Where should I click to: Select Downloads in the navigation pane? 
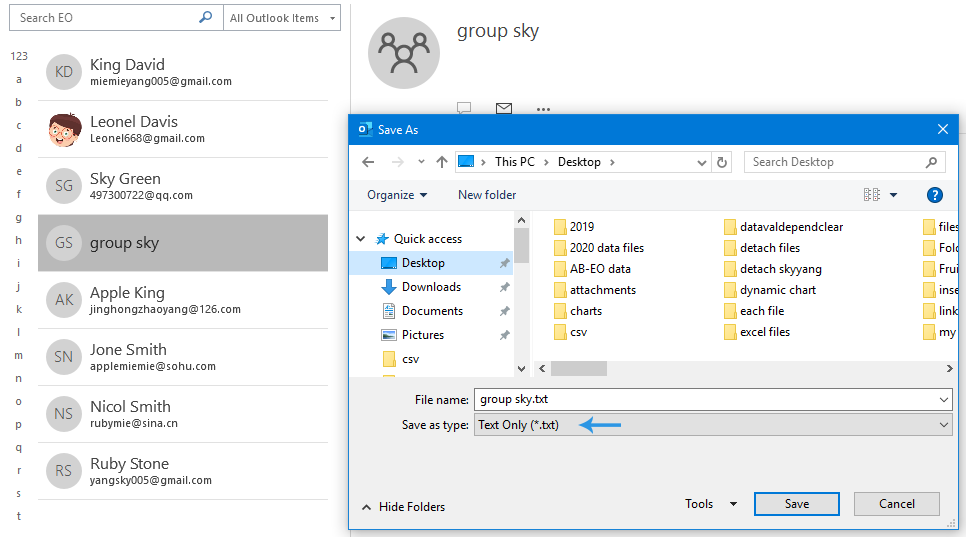[431, 287]
